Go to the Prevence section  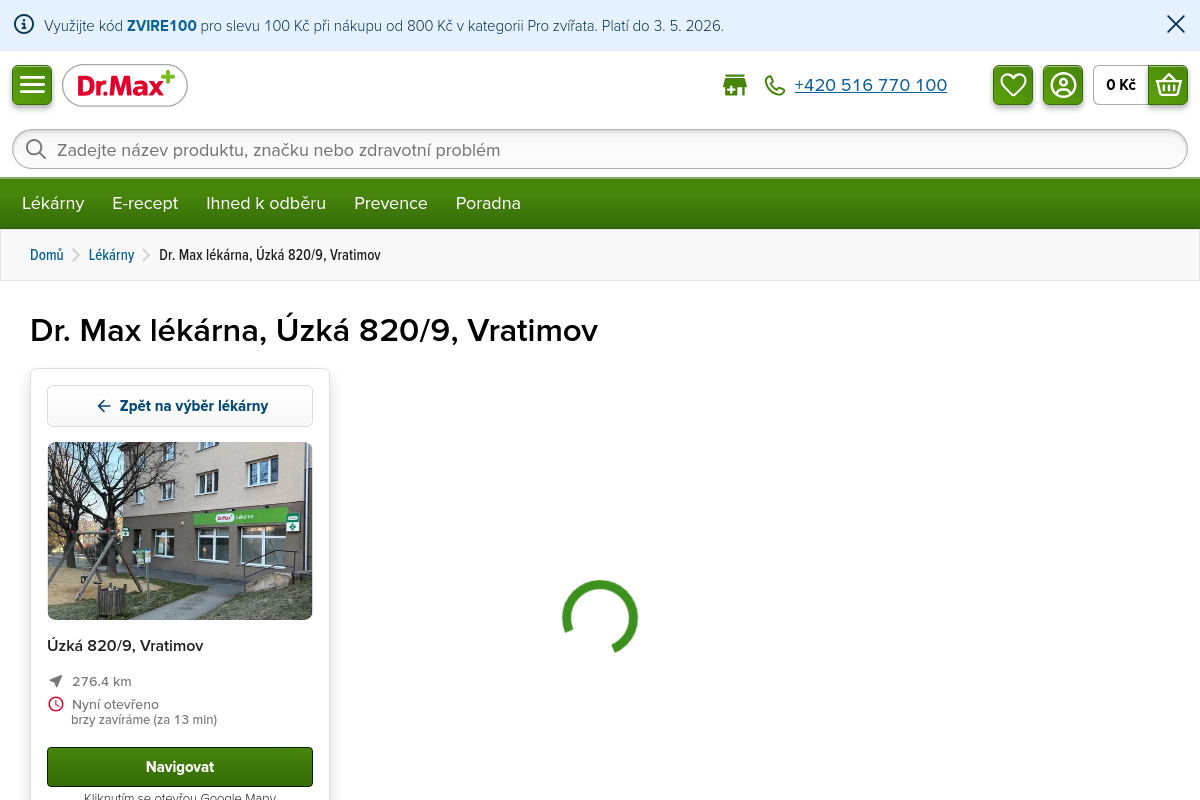pyautogui.click(x=391, y=203)
